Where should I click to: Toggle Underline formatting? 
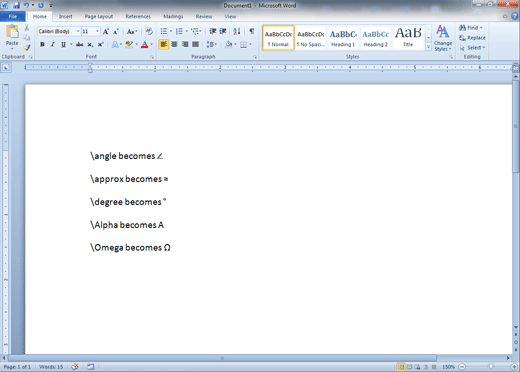[x=63, y=44]
